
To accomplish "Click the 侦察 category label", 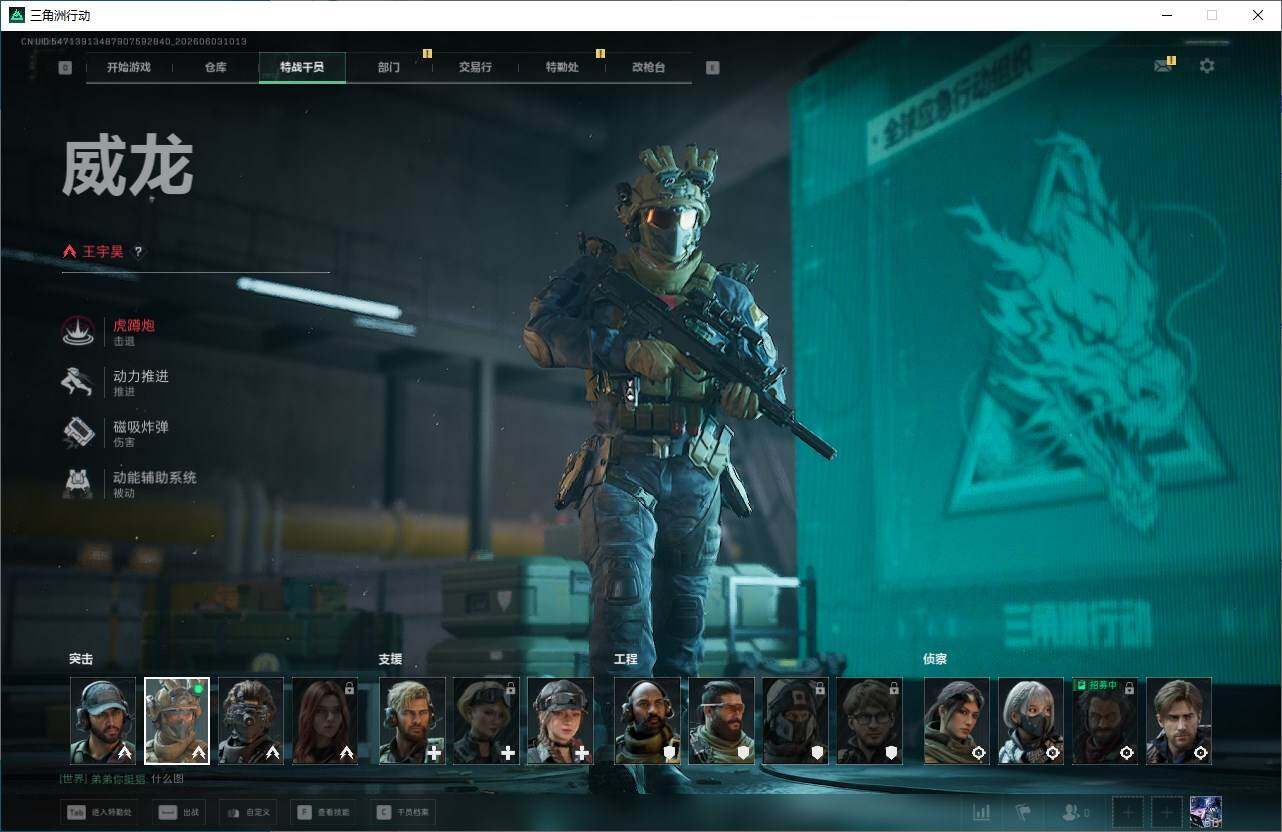I will pyautogui.click(x=935, y=660).
